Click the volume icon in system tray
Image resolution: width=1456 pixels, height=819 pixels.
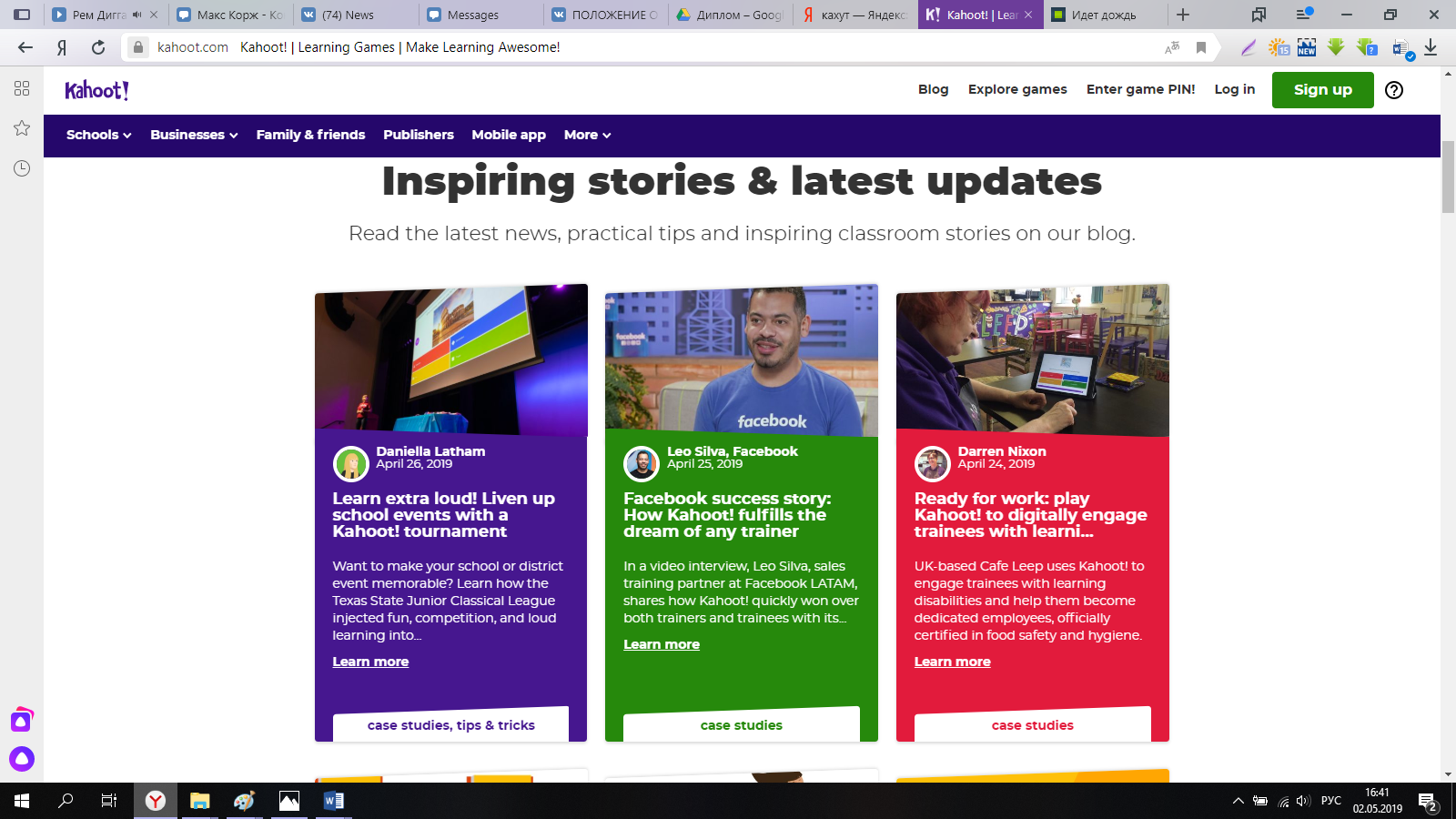tap(1302, 801)
